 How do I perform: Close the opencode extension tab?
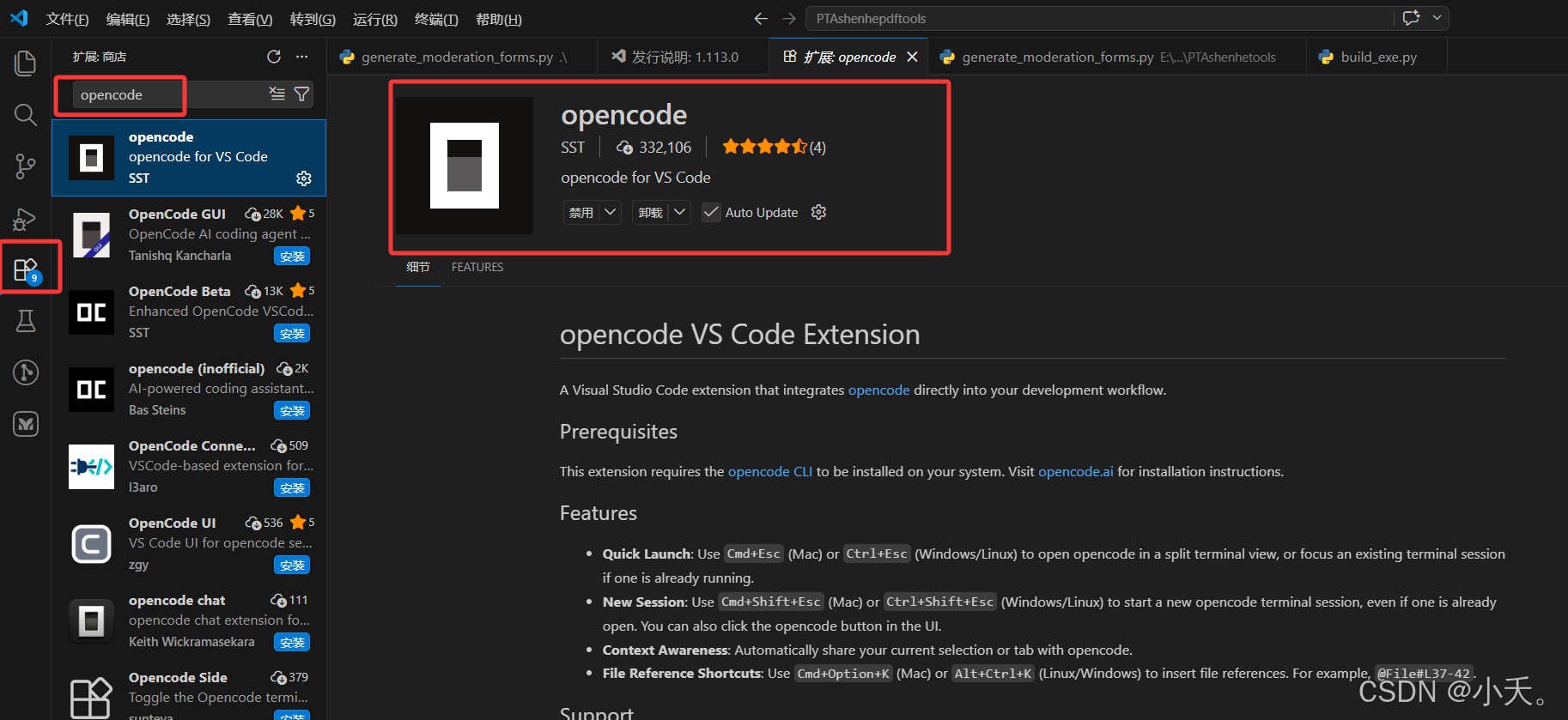(912, 57)
